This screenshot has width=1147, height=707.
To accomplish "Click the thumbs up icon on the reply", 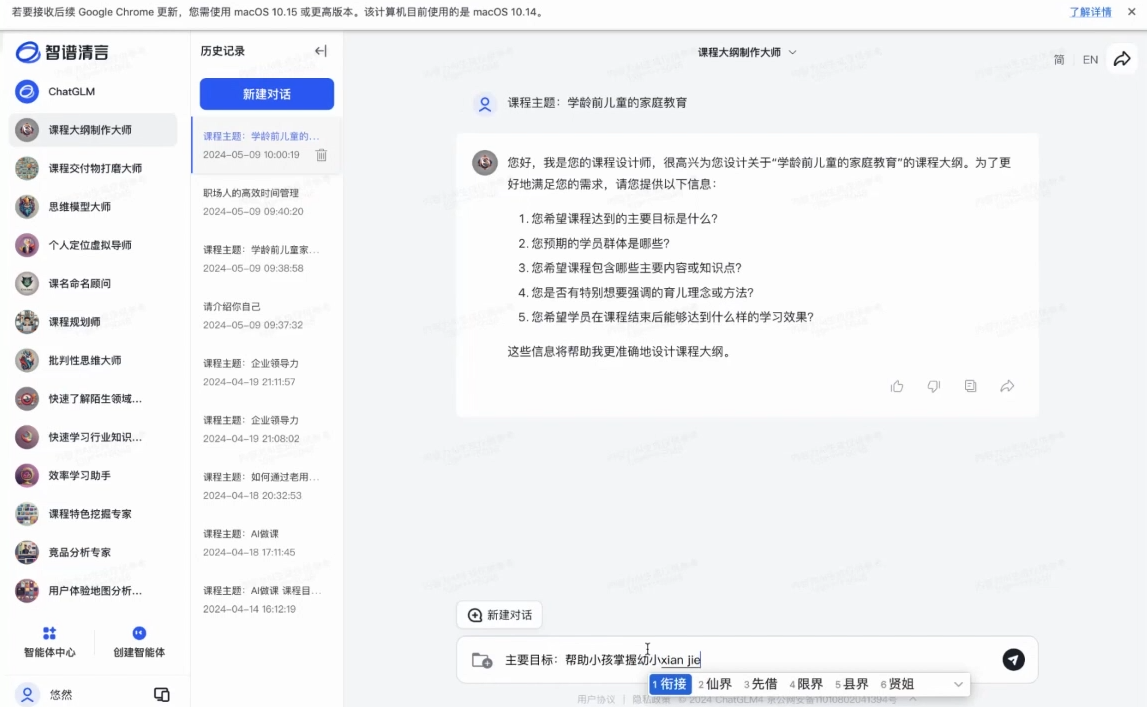I will (x=897, y=386).
